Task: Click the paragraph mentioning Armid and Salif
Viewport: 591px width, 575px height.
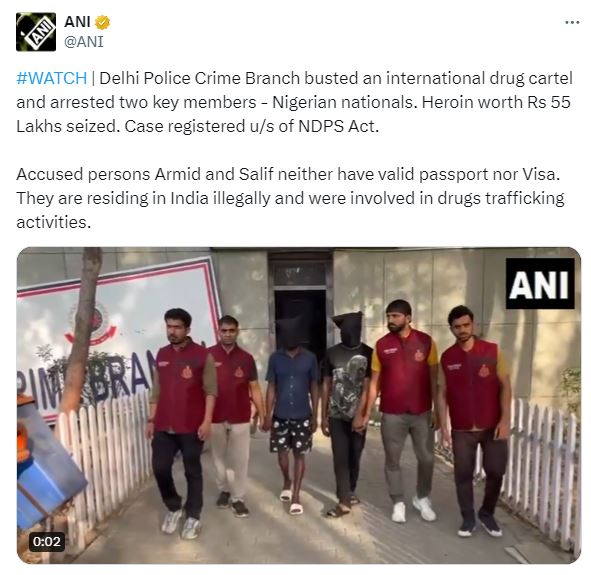Action: 290,198
